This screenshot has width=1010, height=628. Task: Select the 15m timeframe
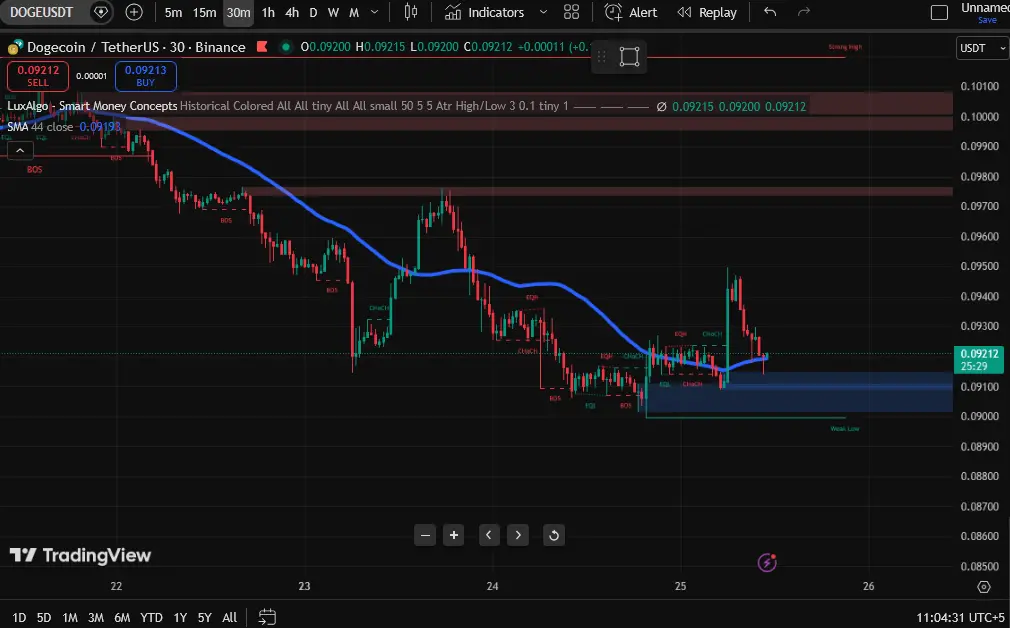pyautogui.click(x=204, y=12)
